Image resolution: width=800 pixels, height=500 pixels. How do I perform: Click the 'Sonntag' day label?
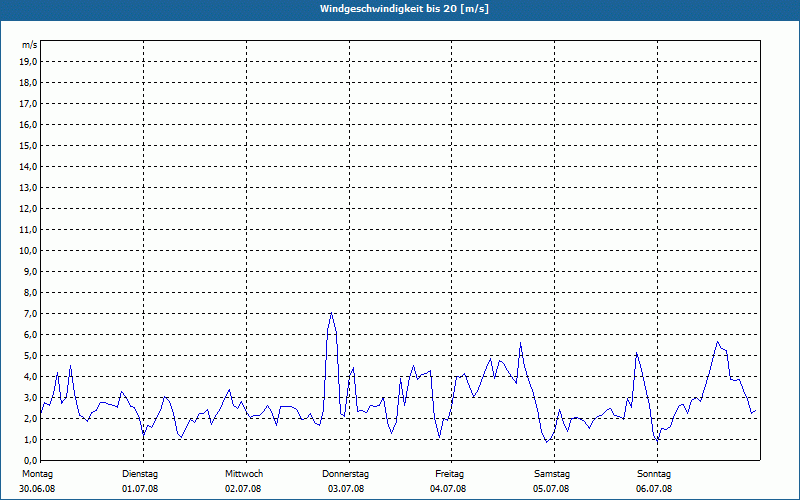click(654, 474)
